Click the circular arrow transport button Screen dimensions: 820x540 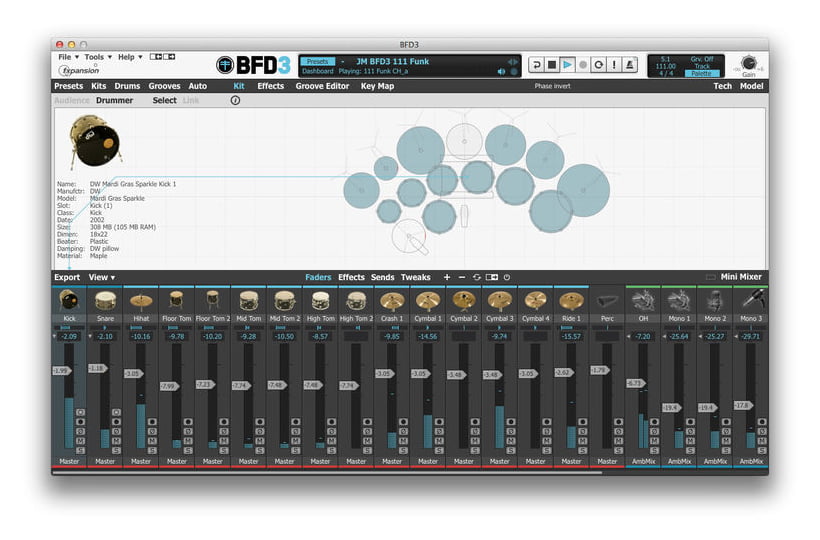(x=599, y=65)
